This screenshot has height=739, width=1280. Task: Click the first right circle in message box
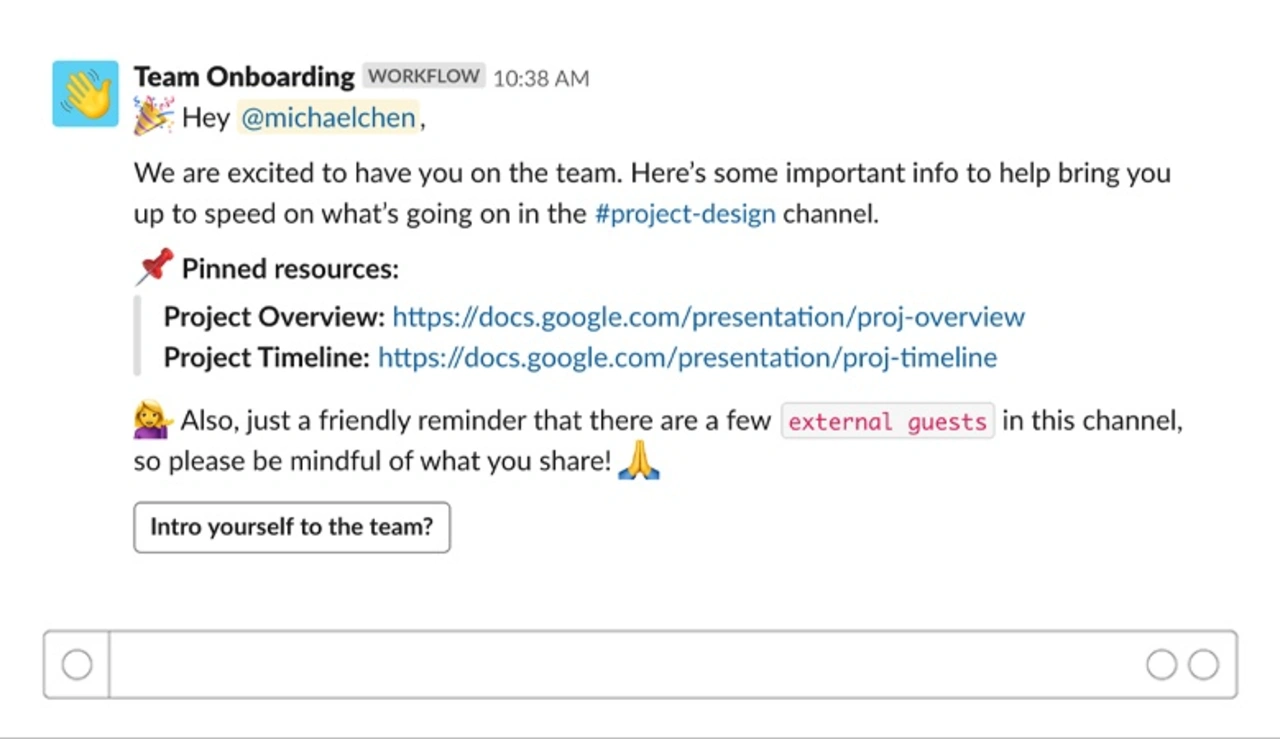click(1161, 664)
